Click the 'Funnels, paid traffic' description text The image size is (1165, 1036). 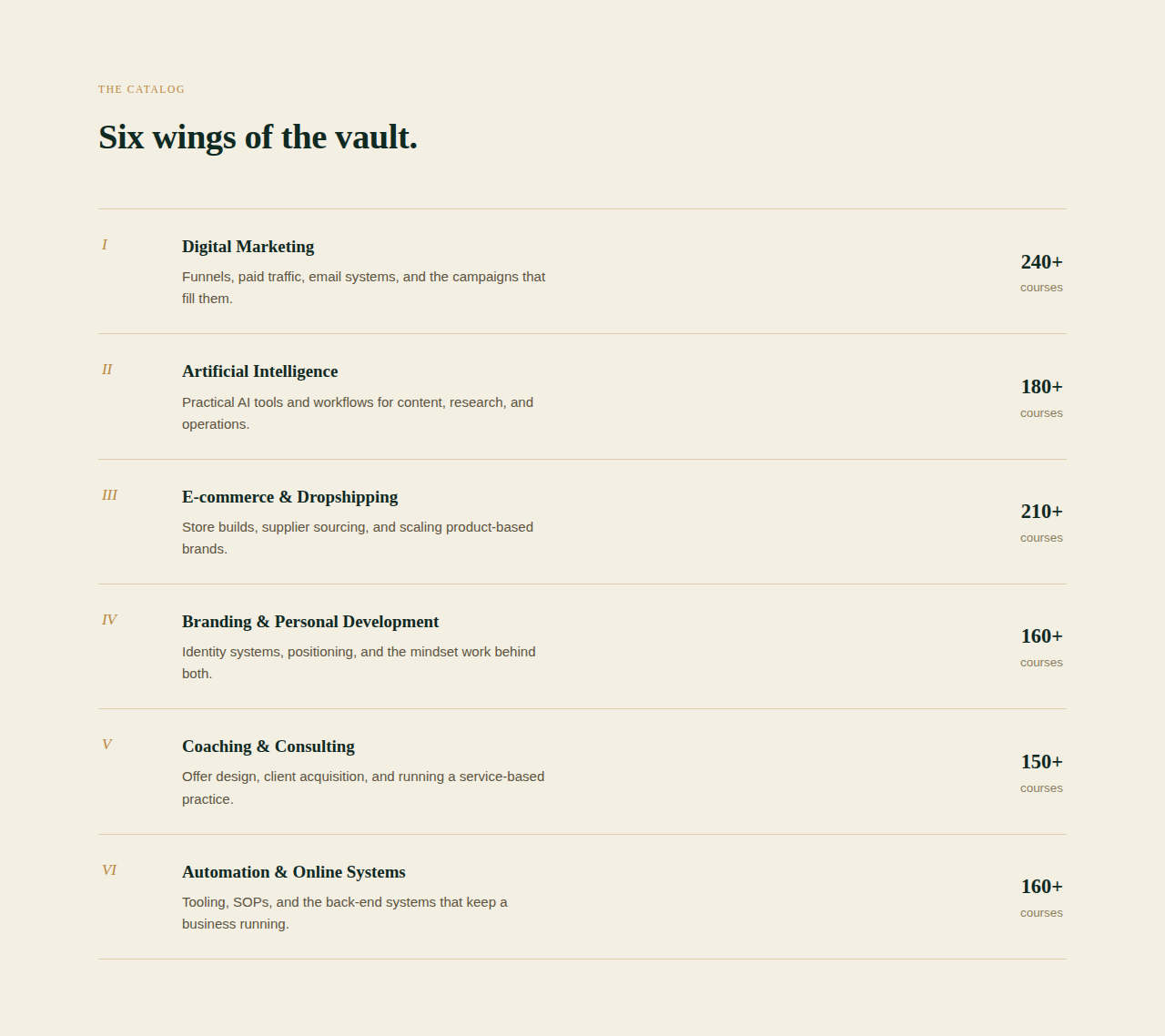tap(363, 288)
